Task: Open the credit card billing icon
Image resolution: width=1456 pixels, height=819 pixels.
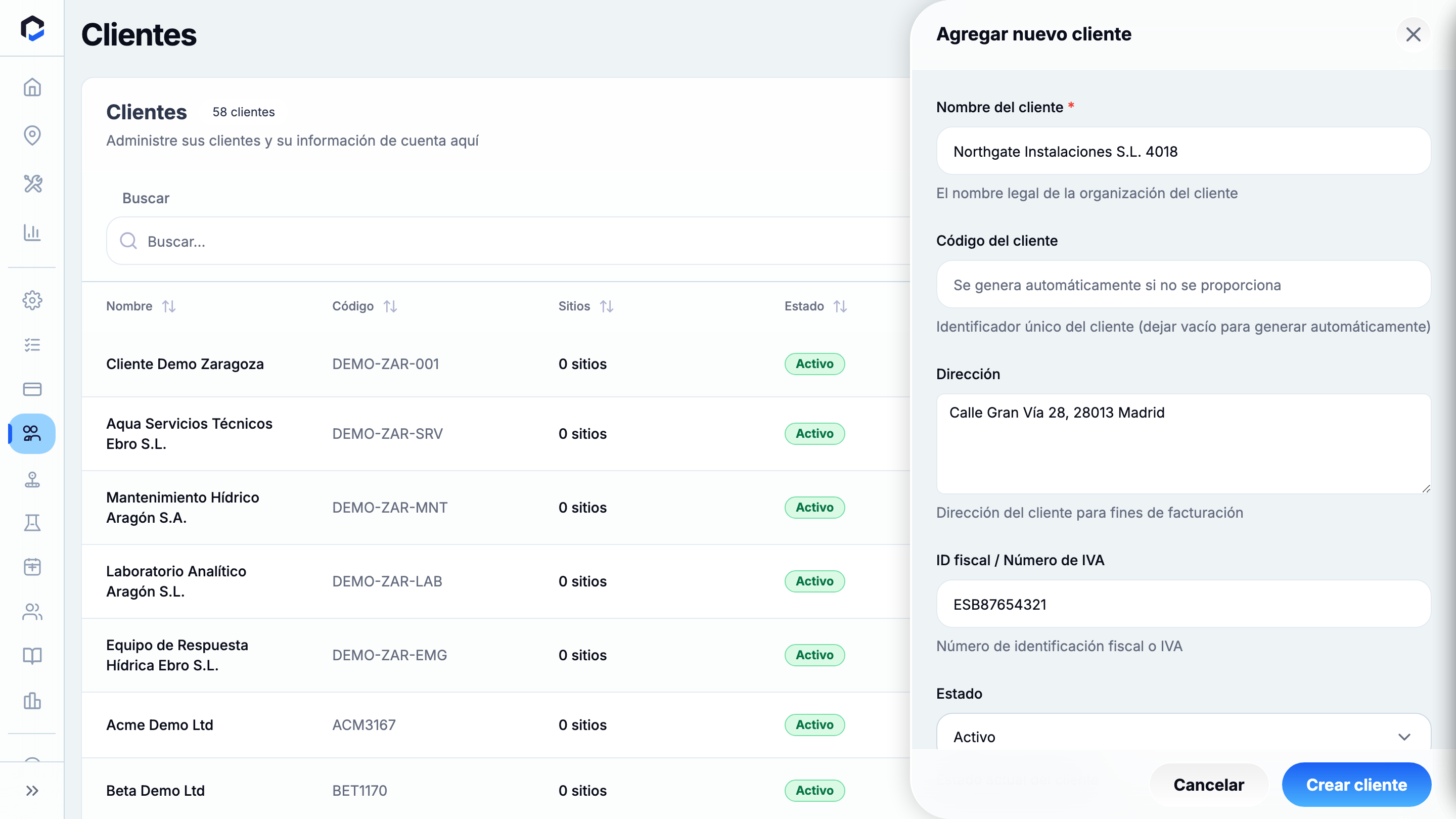Action: 32,389
